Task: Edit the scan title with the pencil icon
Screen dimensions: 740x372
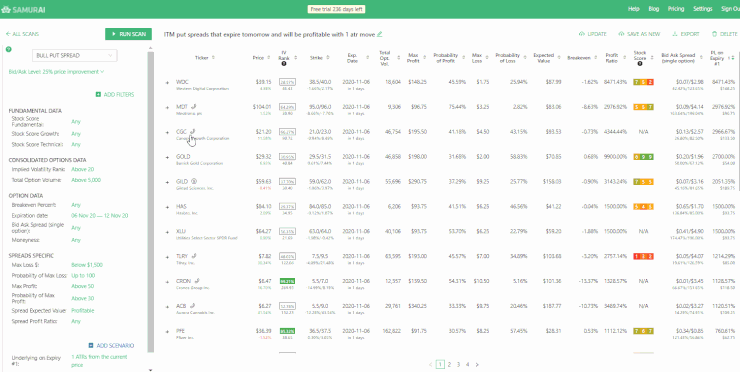Action: pyautogui.click(x=379, y=34)
